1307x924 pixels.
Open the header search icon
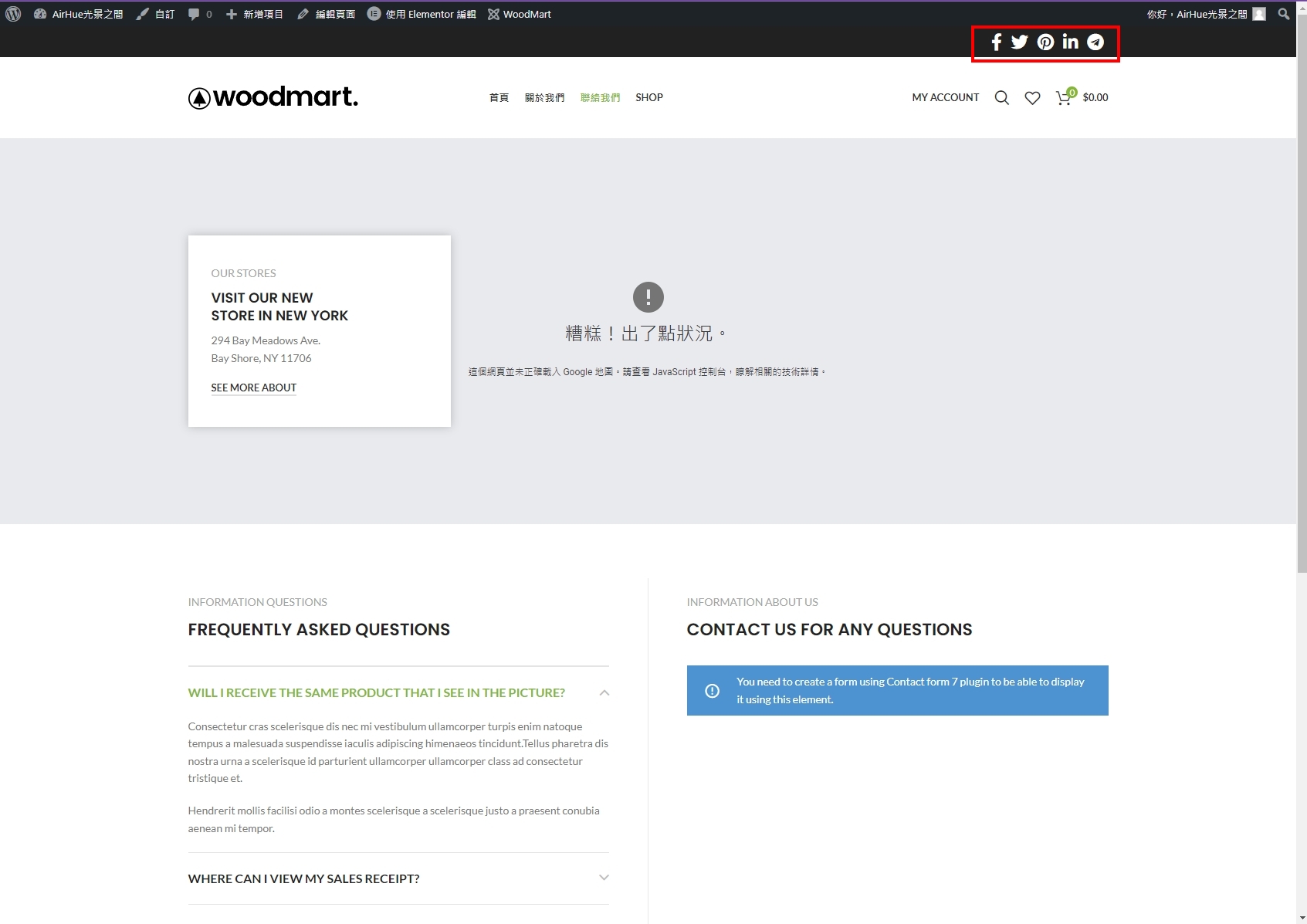(x=1002, y=97)
